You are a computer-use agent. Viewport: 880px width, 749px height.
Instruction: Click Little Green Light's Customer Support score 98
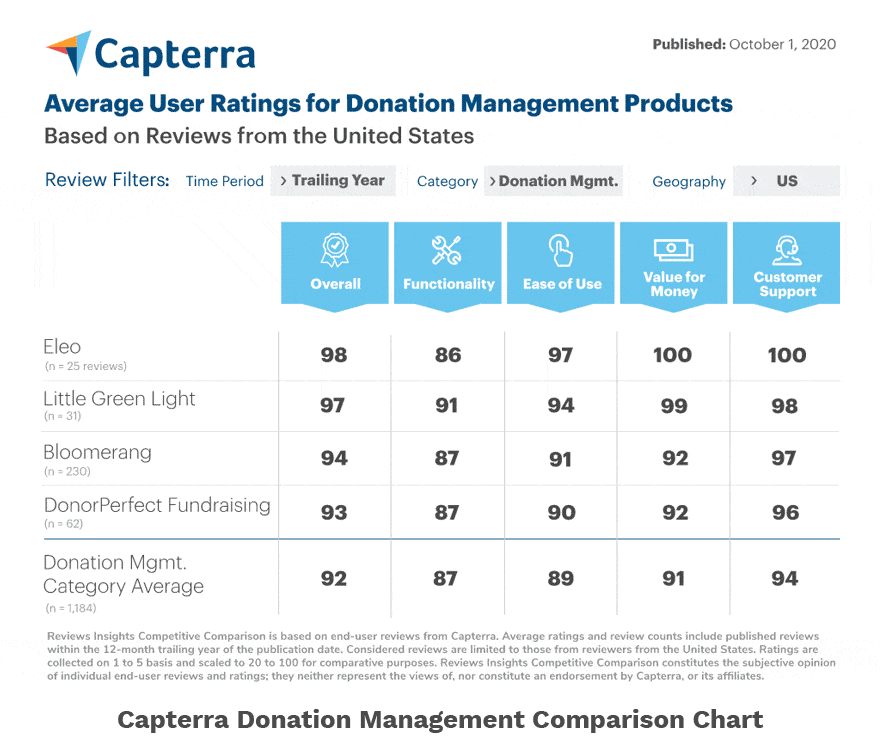(785, 406)
